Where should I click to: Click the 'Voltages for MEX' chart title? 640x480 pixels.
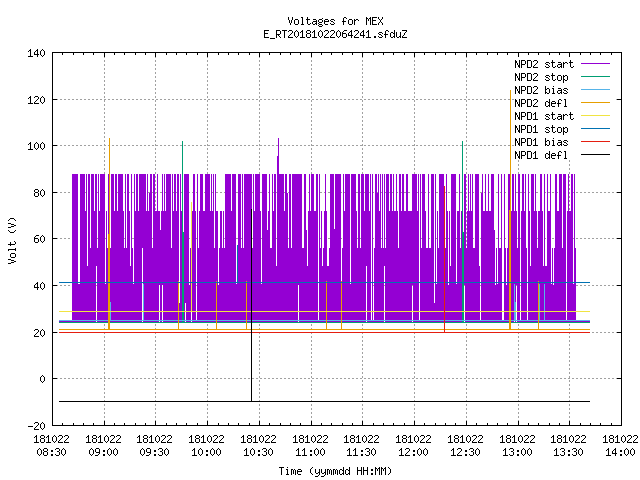(335, 21)
